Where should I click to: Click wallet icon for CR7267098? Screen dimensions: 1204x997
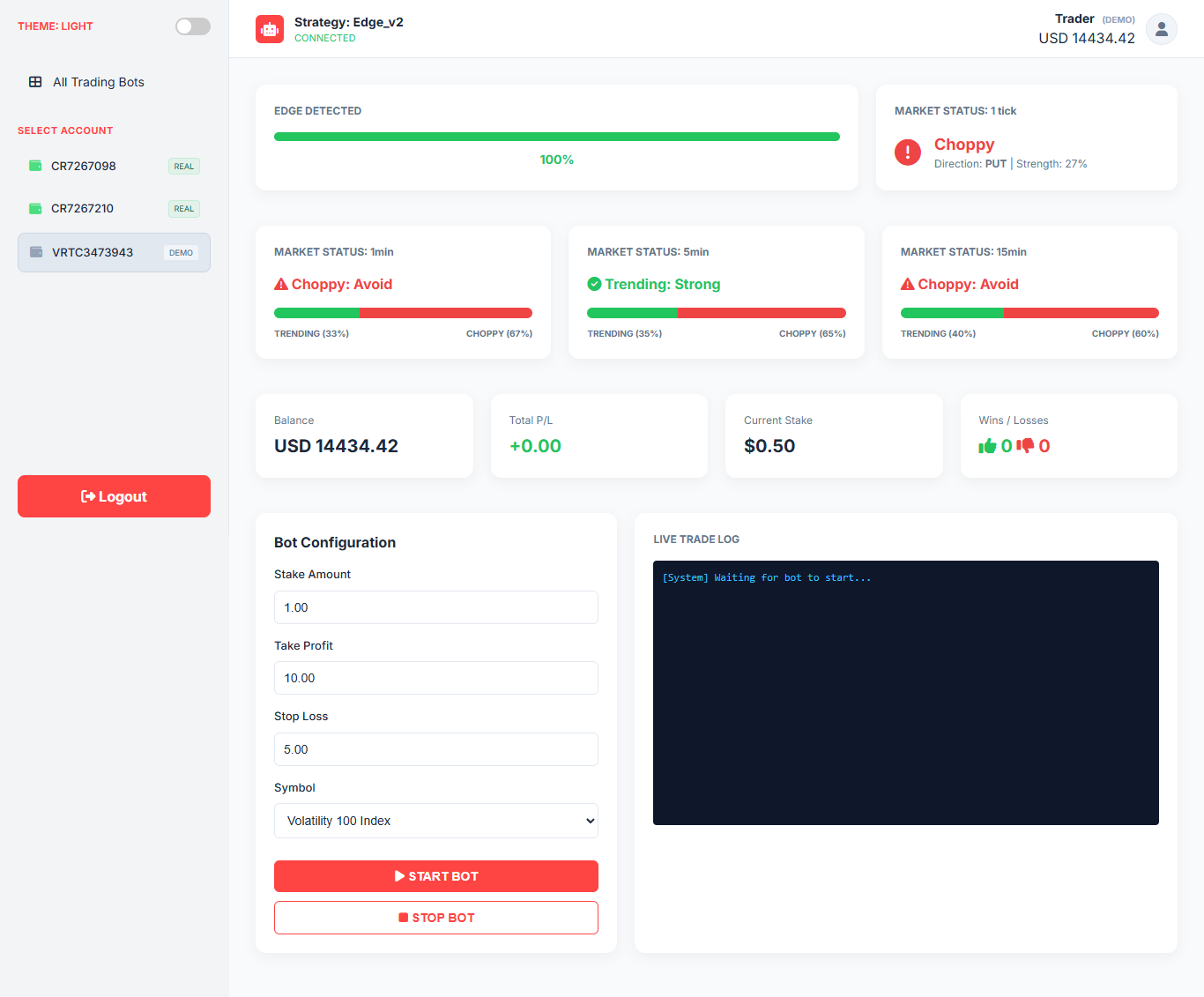pyautogui.click(x=35, y=166)
